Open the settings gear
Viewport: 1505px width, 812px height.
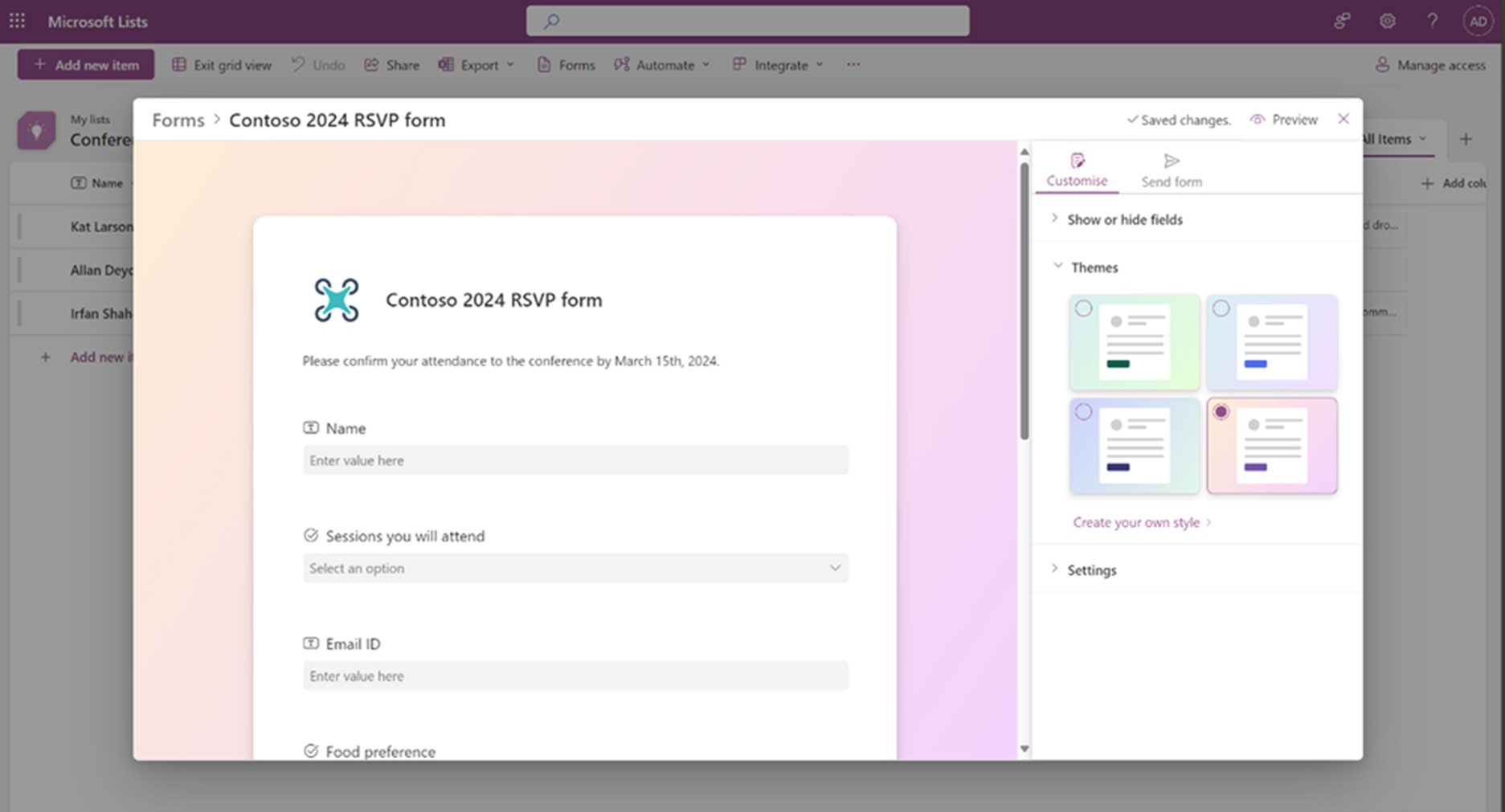pos(1388,21)
